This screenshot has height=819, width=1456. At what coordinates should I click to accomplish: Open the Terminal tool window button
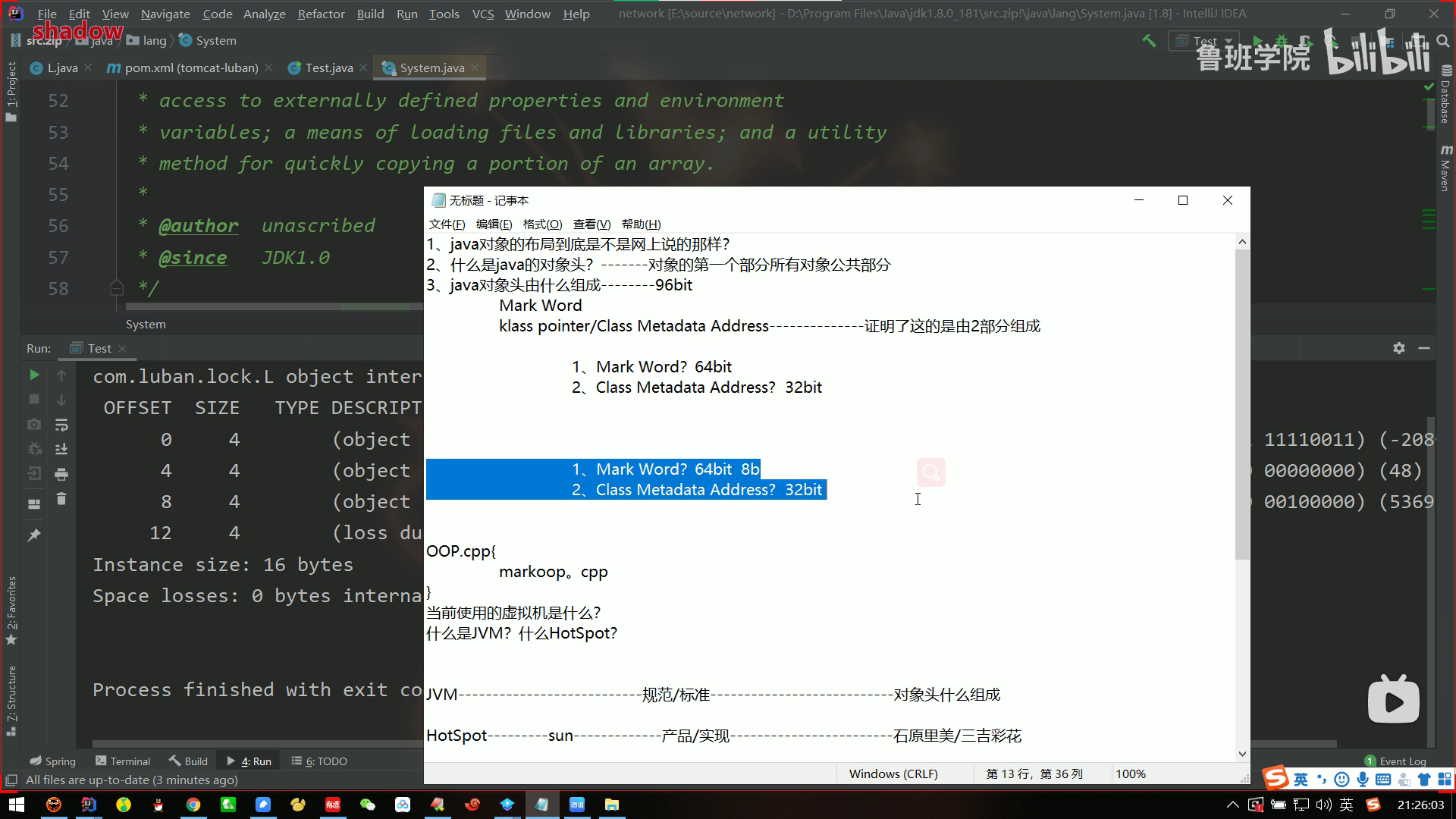click(x=123, y=761)
